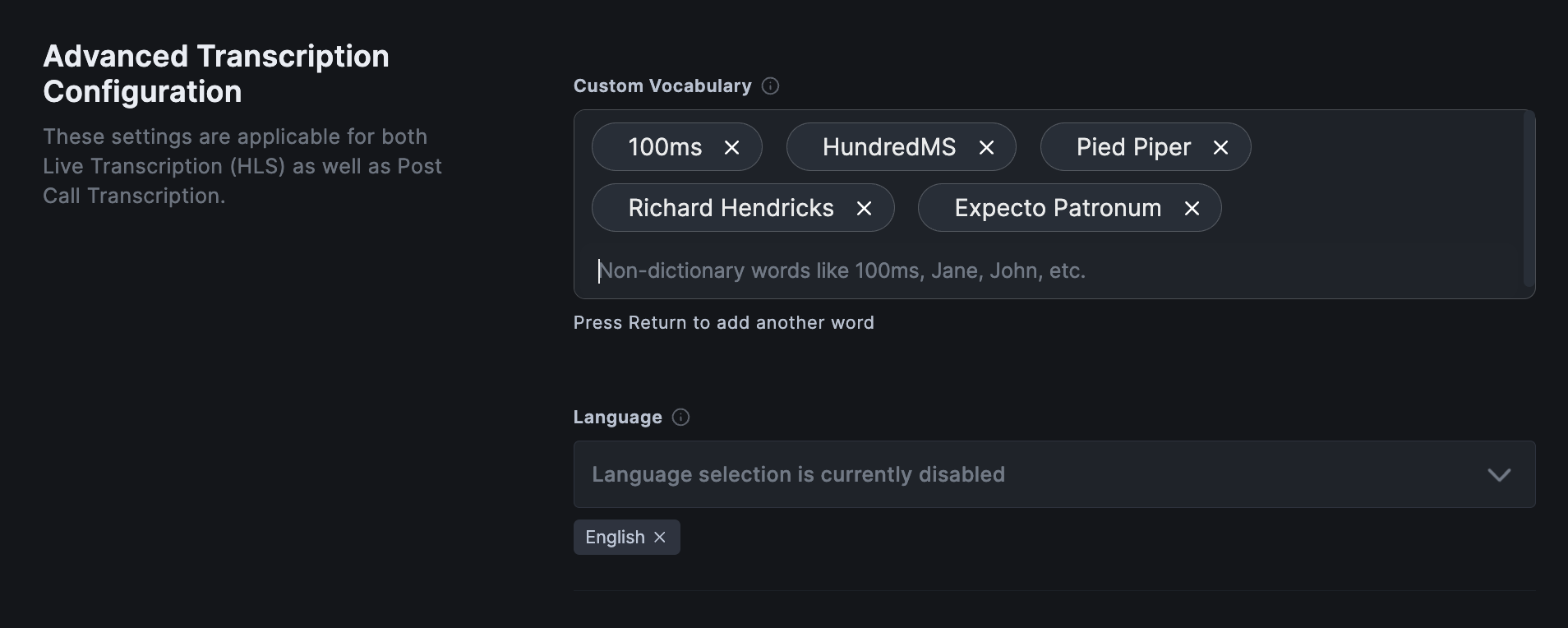Click the Pied Piper chip label

[1133, 147]
